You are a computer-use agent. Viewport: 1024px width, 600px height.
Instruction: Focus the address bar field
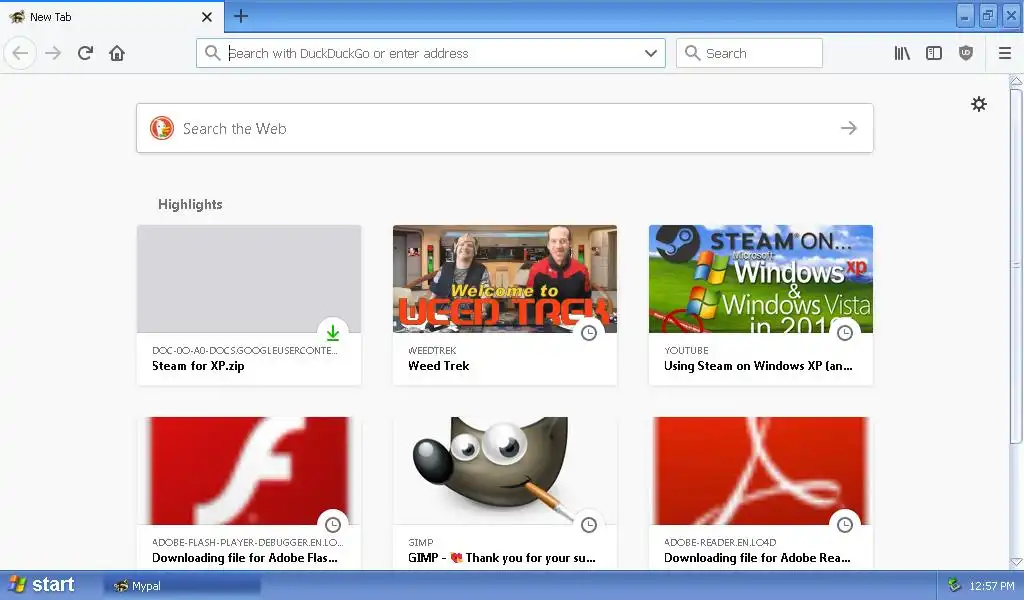point(431,53)
